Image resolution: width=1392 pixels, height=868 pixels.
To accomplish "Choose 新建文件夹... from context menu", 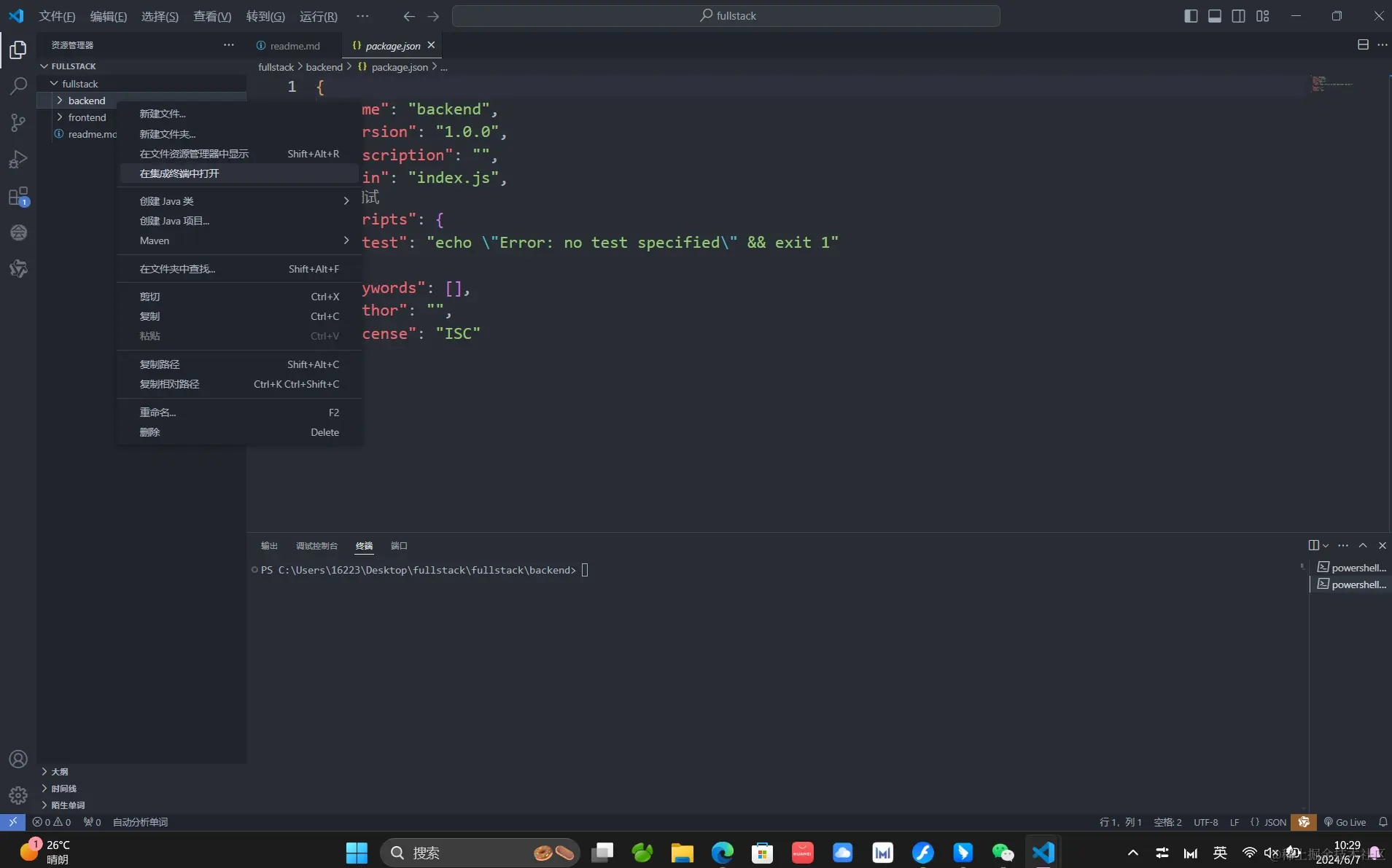I will (239, 134).
